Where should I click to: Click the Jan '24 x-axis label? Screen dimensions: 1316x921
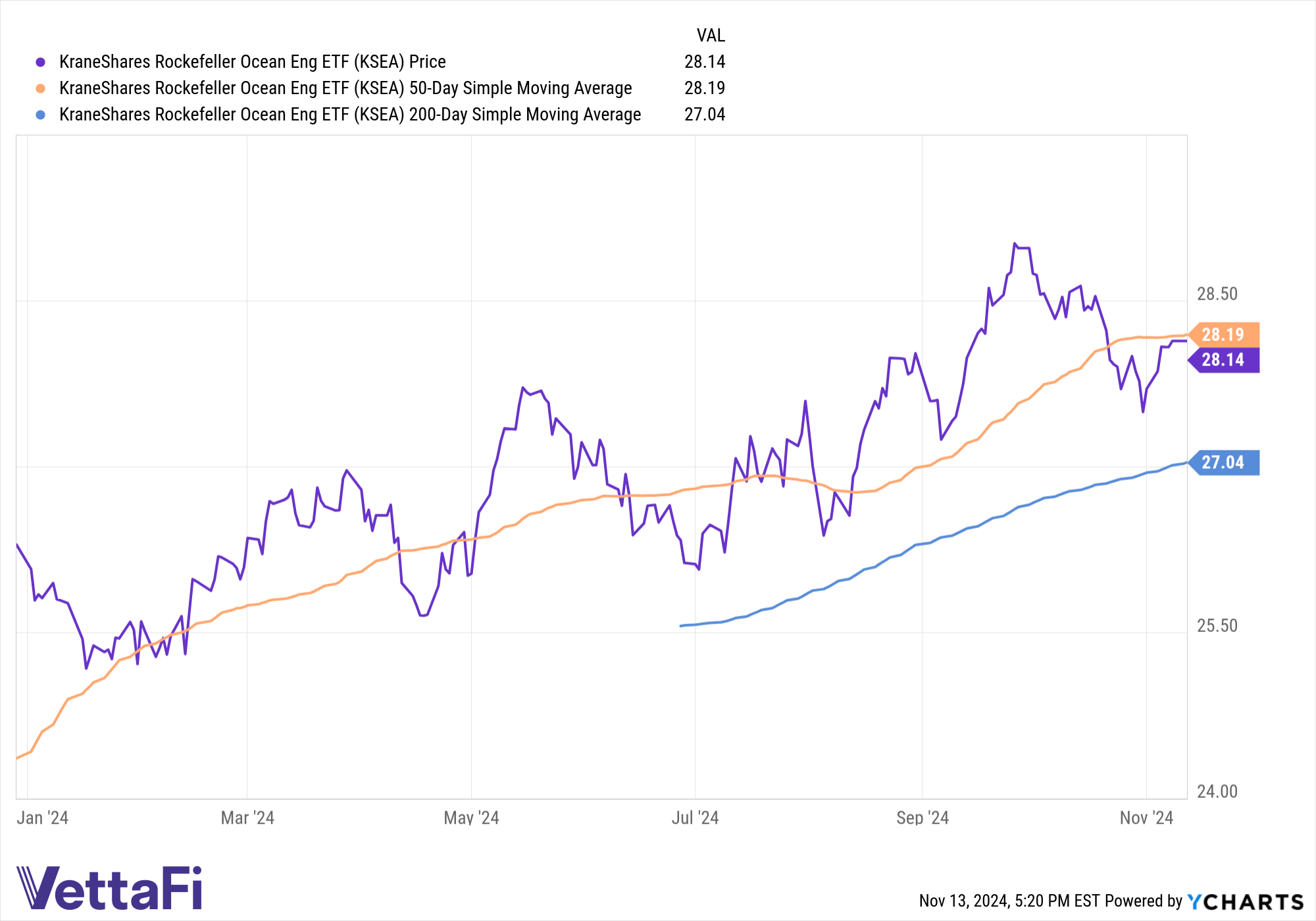tap(42, 818)
